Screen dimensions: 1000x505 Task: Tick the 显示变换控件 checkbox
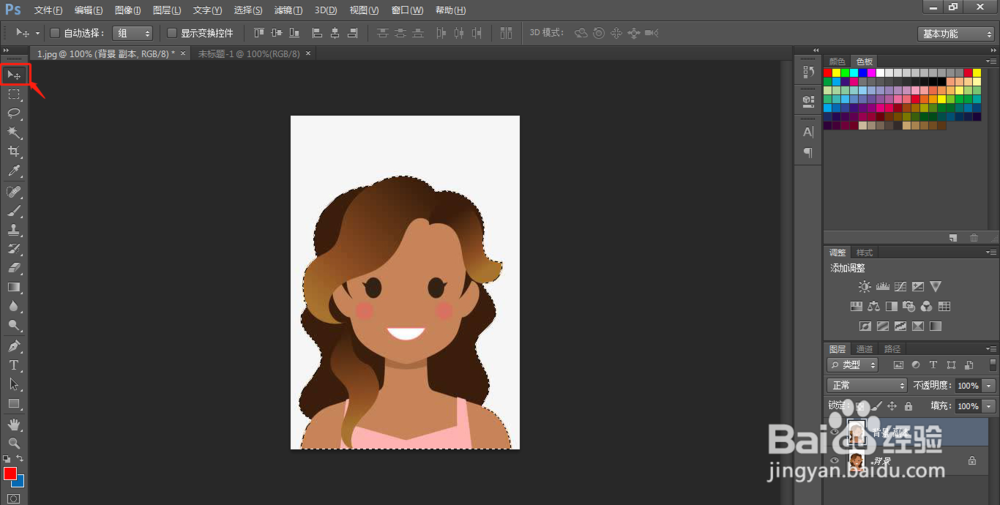(x=172, y=33)
